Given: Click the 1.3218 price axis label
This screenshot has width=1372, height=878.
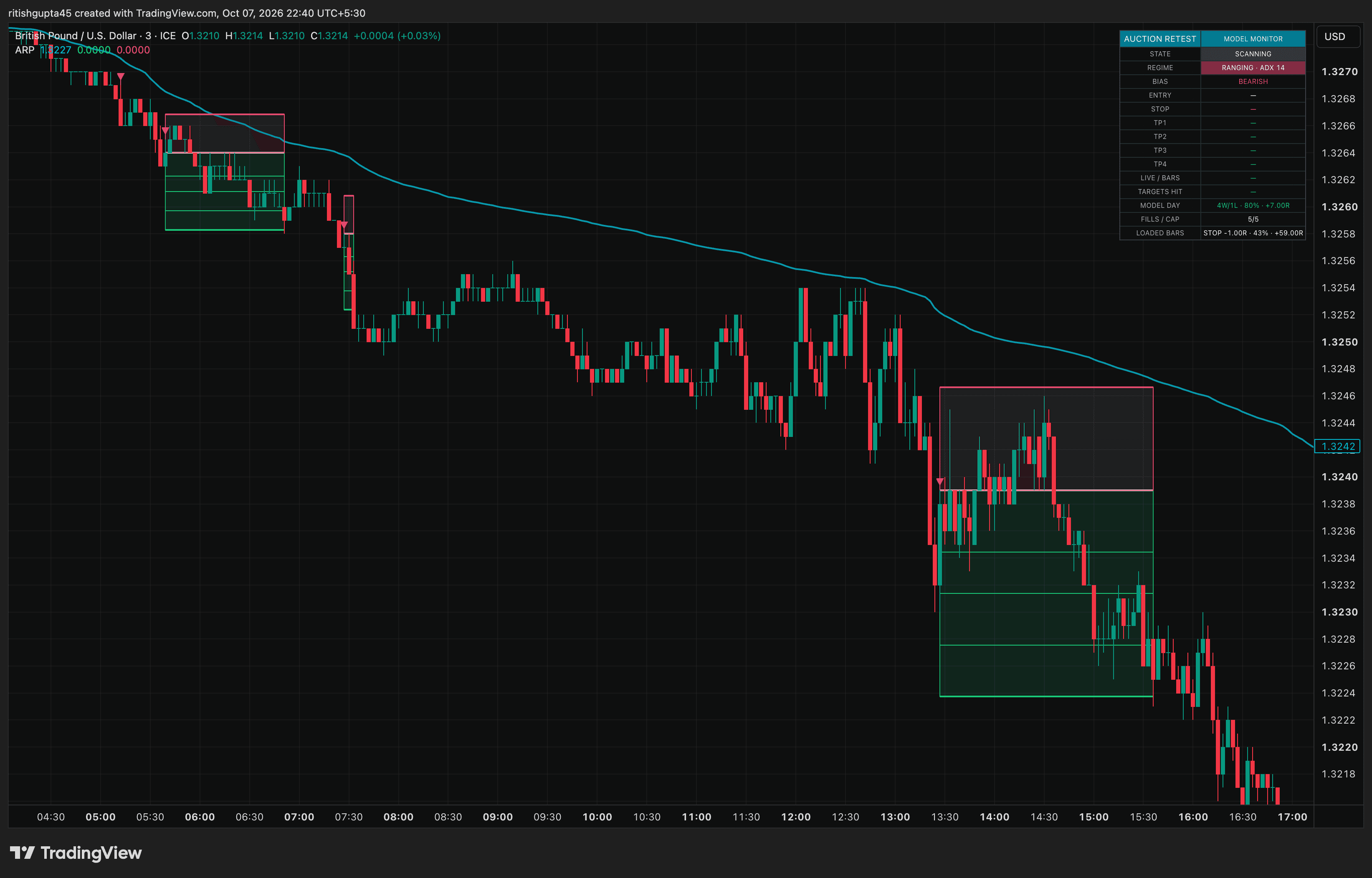Looking at the screenshot, I should click(1338, 774).
